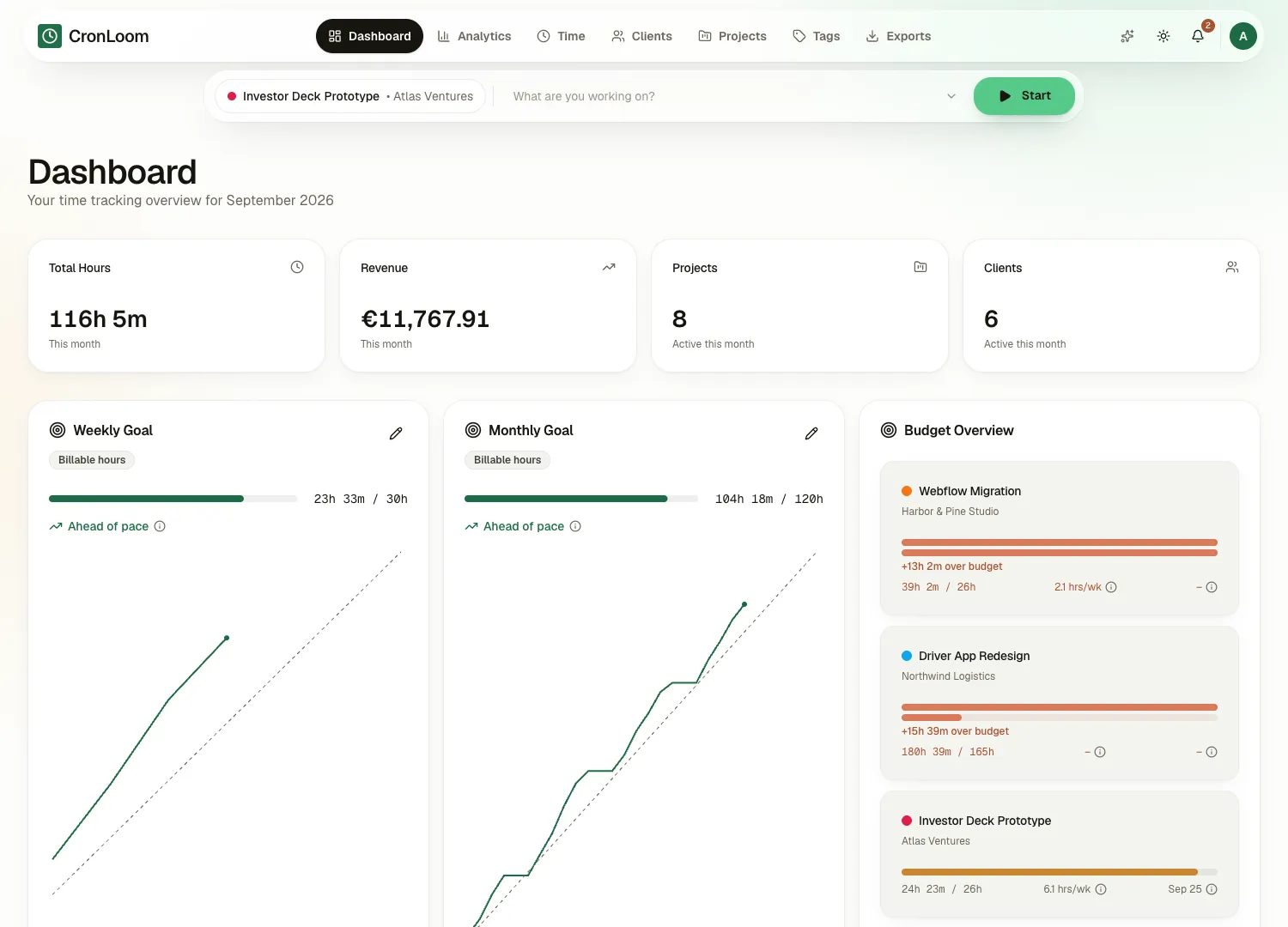Click Weekly Goal 'Ahead of pace' label

(x=108, y=526)
